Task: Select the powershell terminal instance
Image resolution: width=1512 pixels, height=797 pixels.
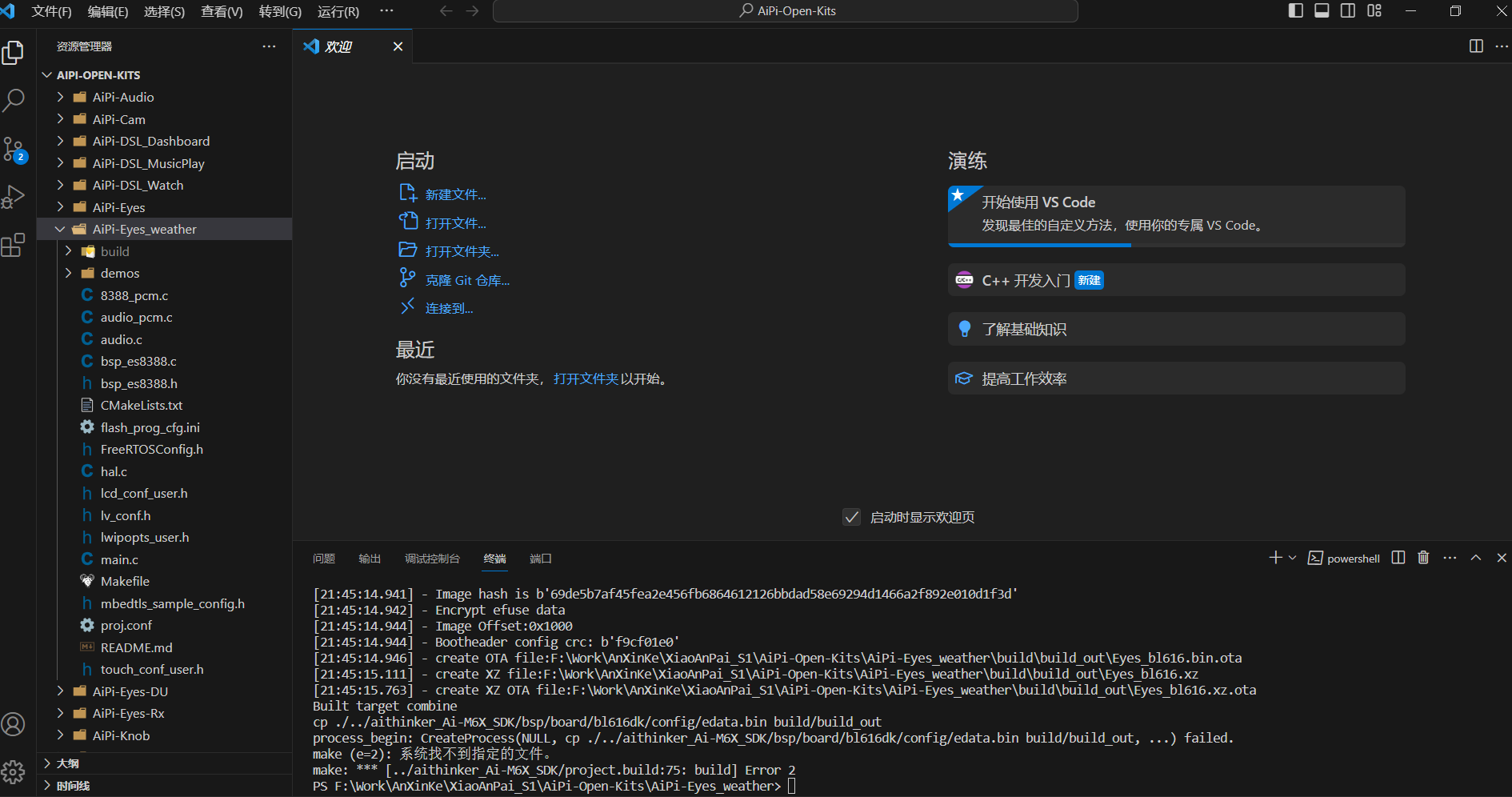Action: pos(1344,559)
